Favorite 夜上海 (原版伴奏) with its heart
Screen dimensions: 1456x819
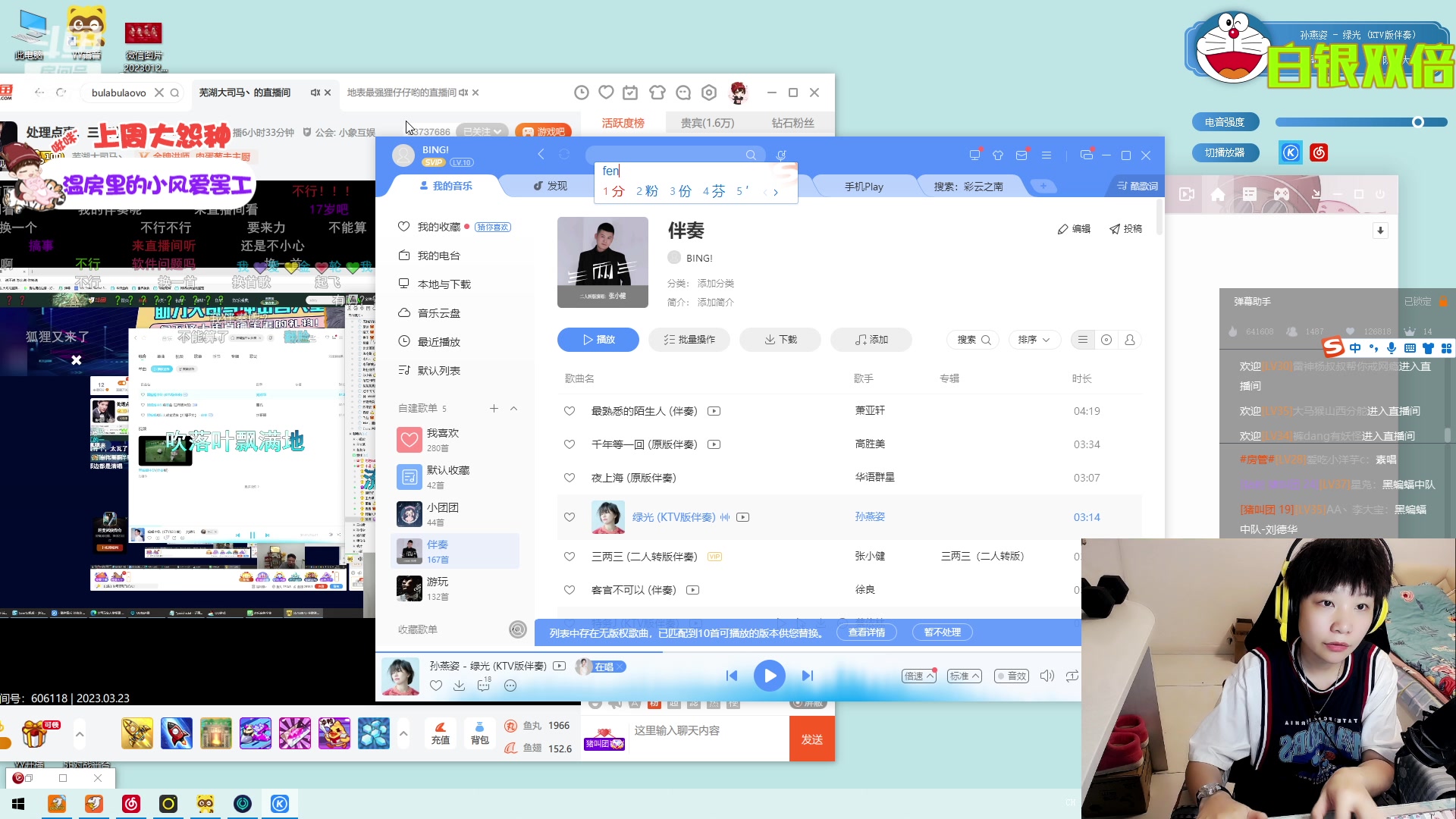pyautogui.click(x=570, y=478)
